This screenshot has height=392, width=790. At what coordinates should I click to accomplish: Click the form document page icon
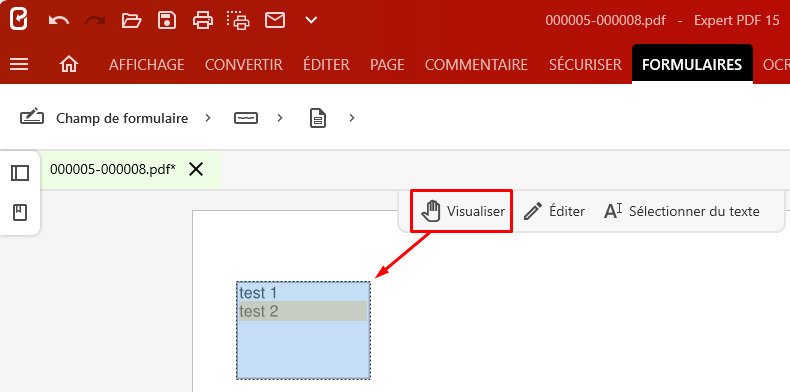[317, 118]
